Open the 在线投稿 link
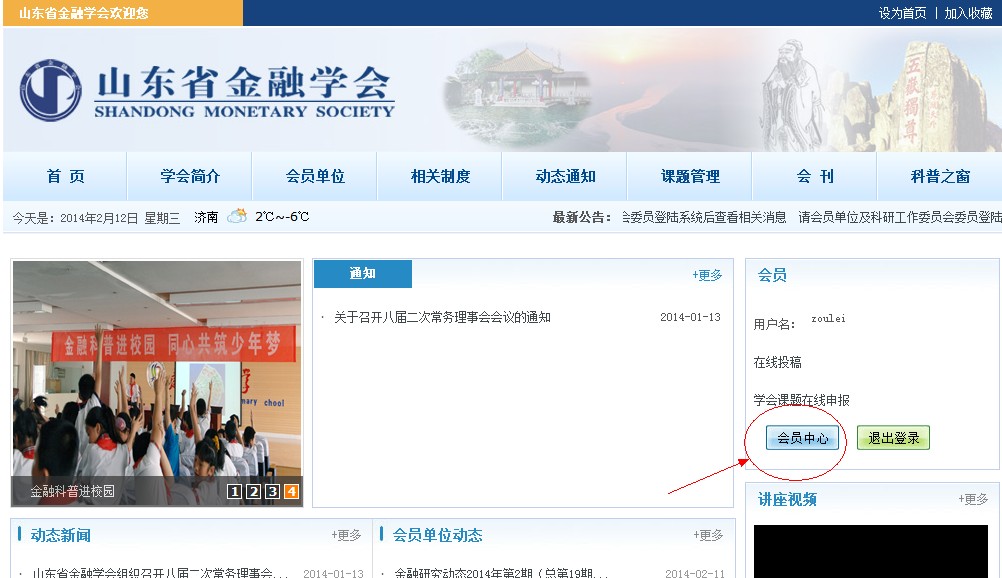The height and width of the screenshot is (578, 1002). point(777,363)
